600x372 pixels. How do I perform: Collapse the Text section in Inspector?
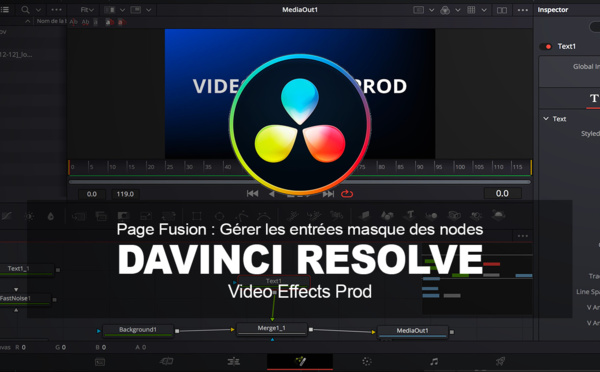click(546, 119)
